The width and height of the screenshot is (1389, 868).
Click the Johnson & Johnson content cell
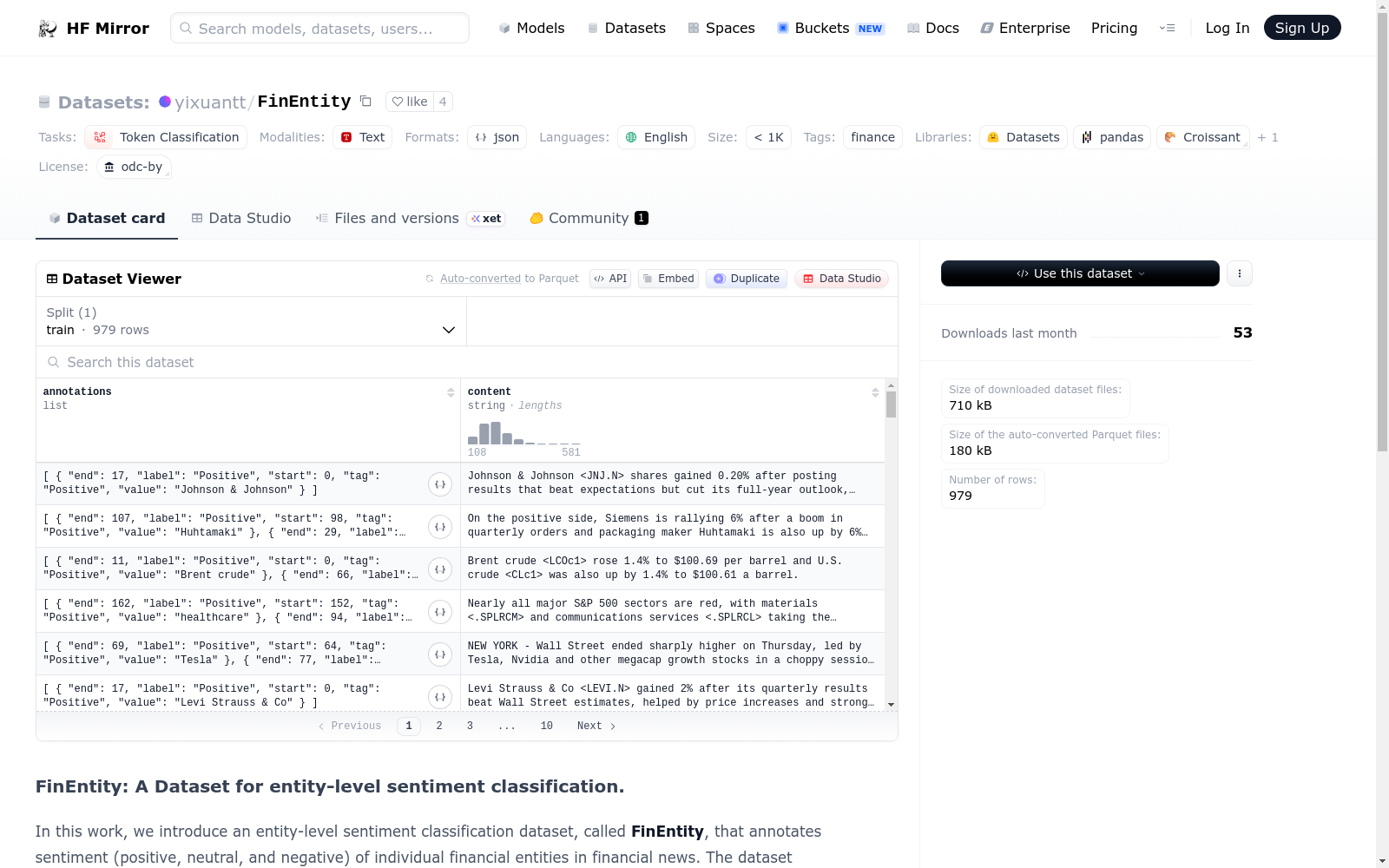coord(673,483)
